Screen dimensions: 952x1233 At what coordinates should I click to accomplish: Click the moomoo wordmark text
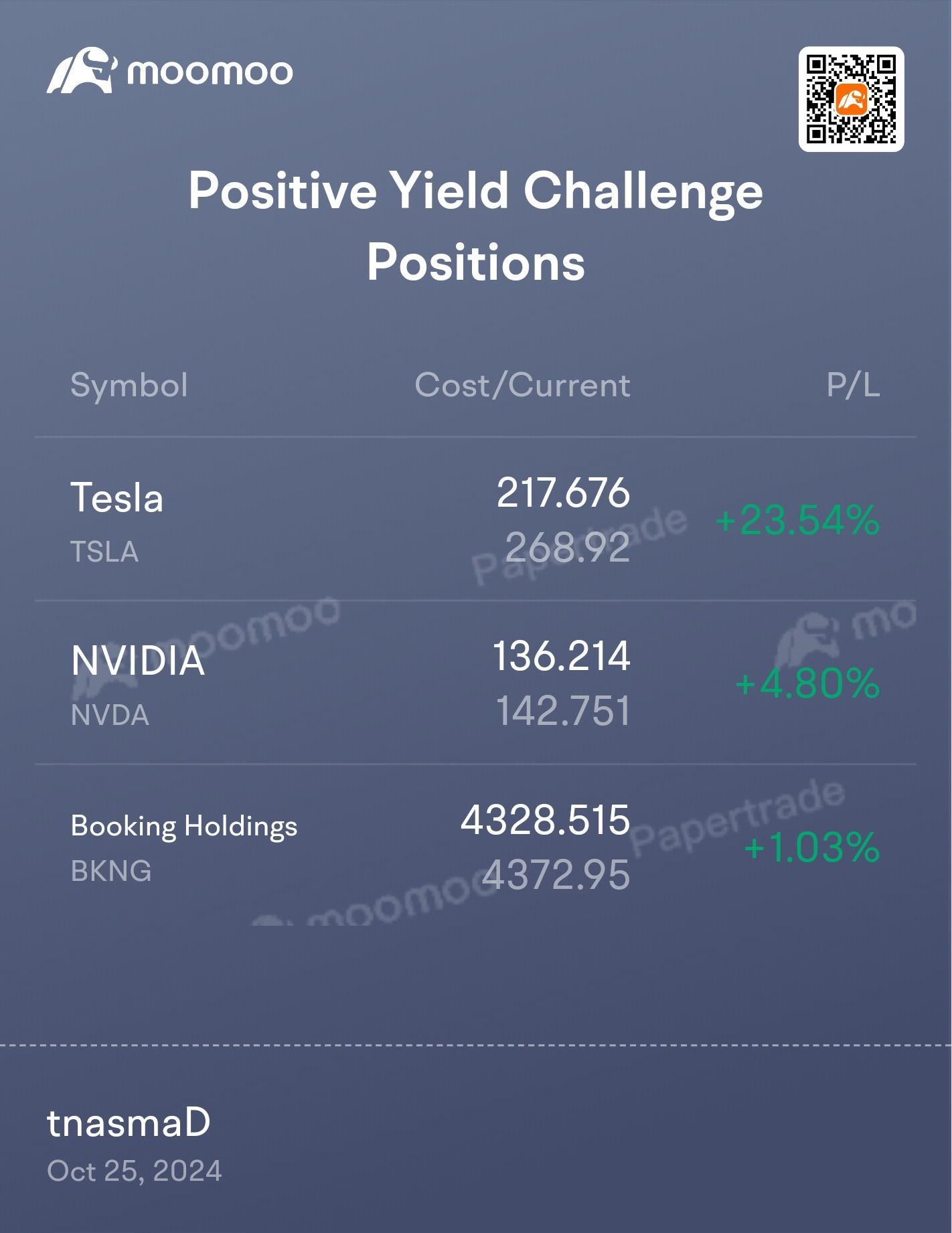210,72
